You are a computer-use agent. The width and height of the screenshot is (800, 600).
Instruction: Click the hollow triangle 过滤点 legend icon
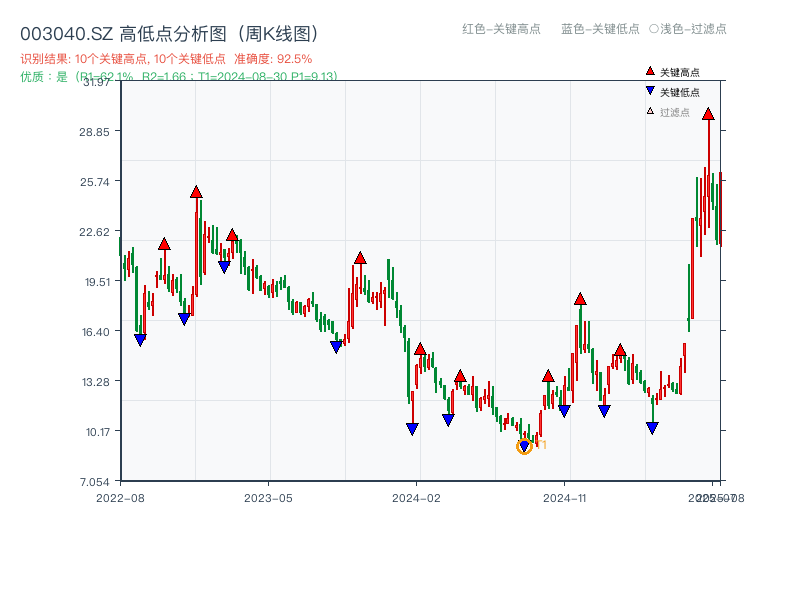[x=649, y=112]
